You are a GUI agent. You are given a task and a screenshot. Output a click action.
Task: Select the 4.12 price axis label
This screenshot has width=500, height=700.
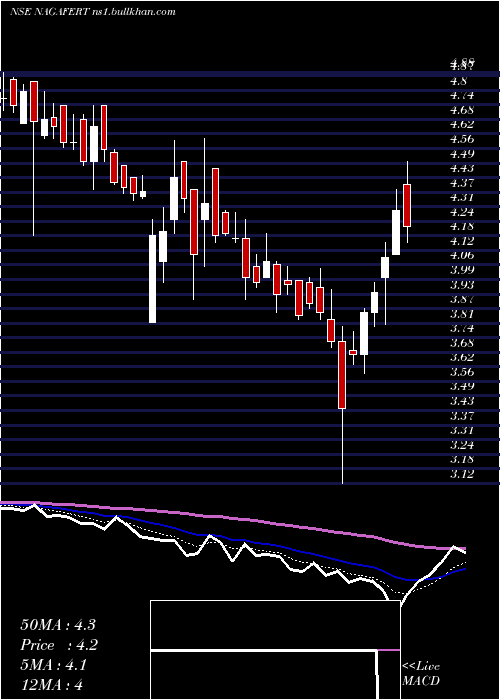462,241
